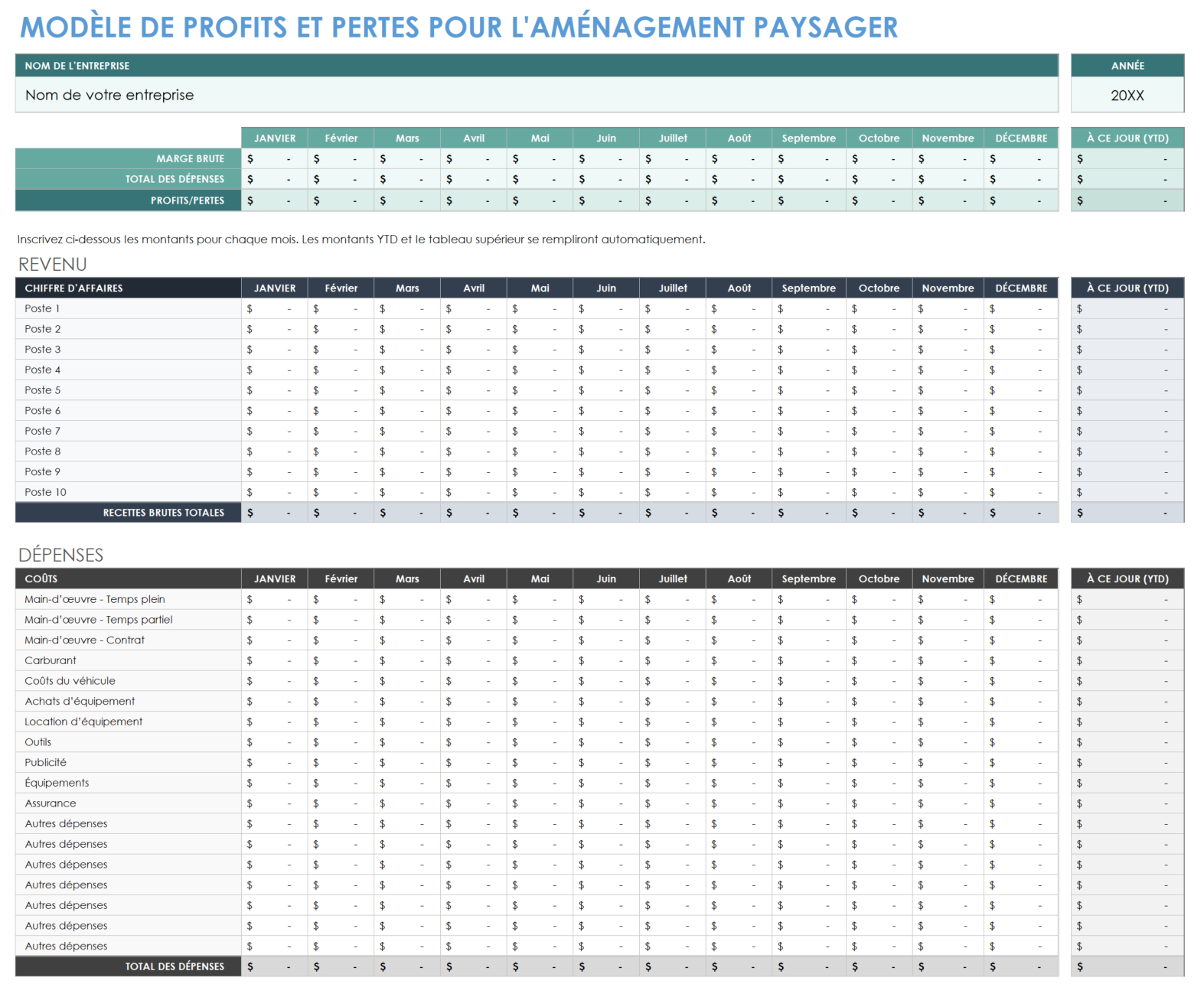Click the 'À CE JOUR (YTD)' header of the revenue table
This screenshot has width=1204, height=984.
coord(1127,288)
